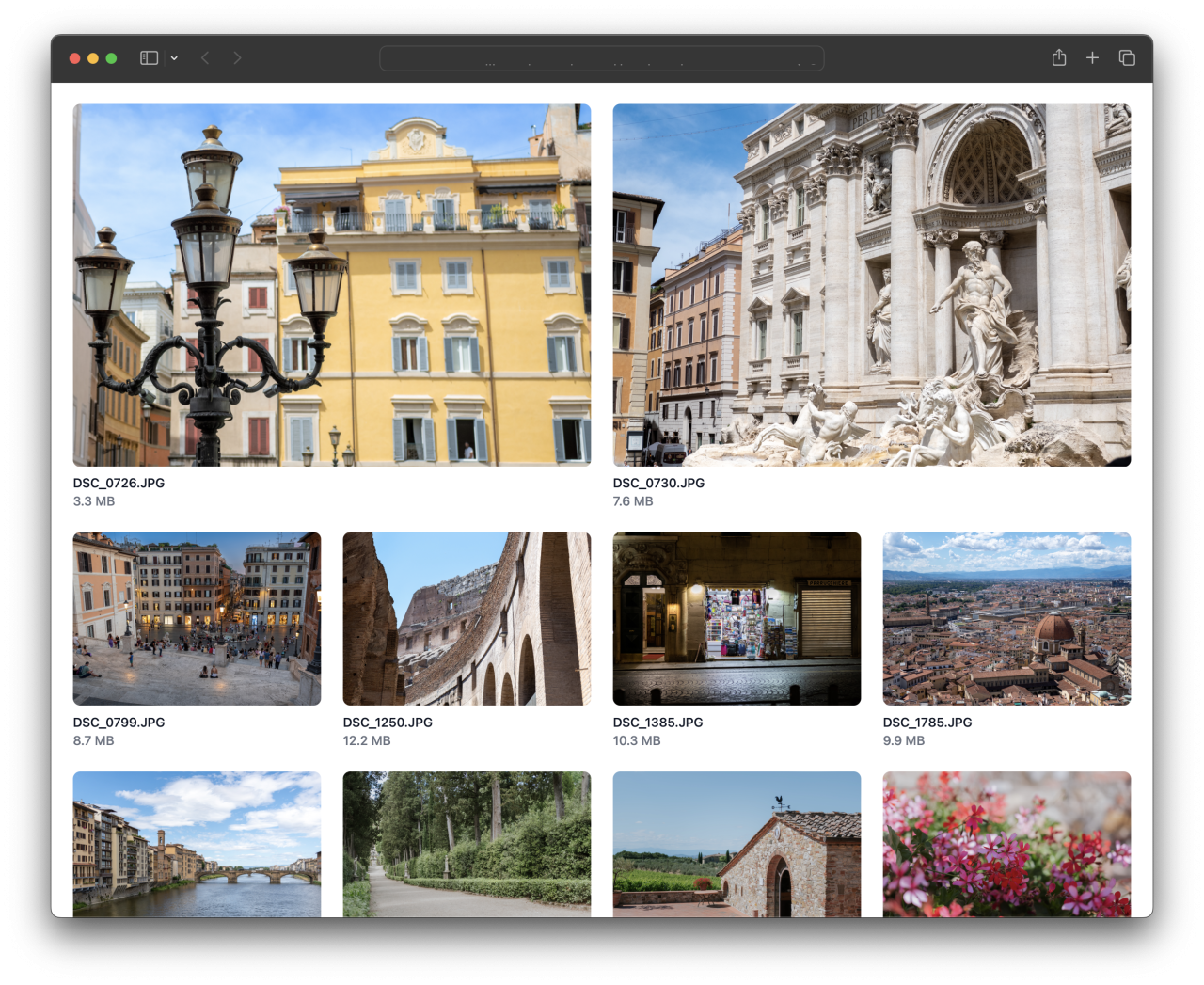1204x985 pixels.
Task: Toggle the sidebar panel icon
Action: pos(149,58)
